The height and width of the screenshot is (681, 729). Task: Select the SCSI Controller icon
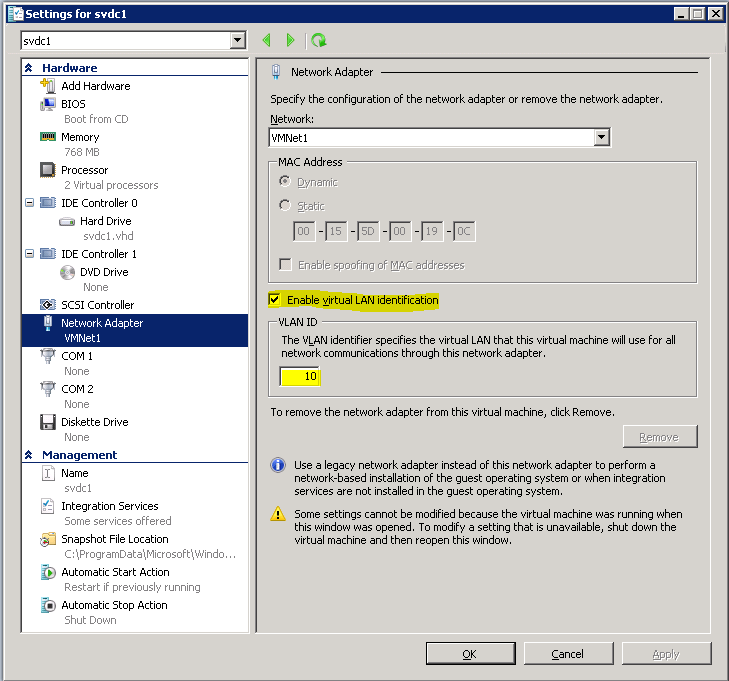pyautogui.click(x=47, y=305)
